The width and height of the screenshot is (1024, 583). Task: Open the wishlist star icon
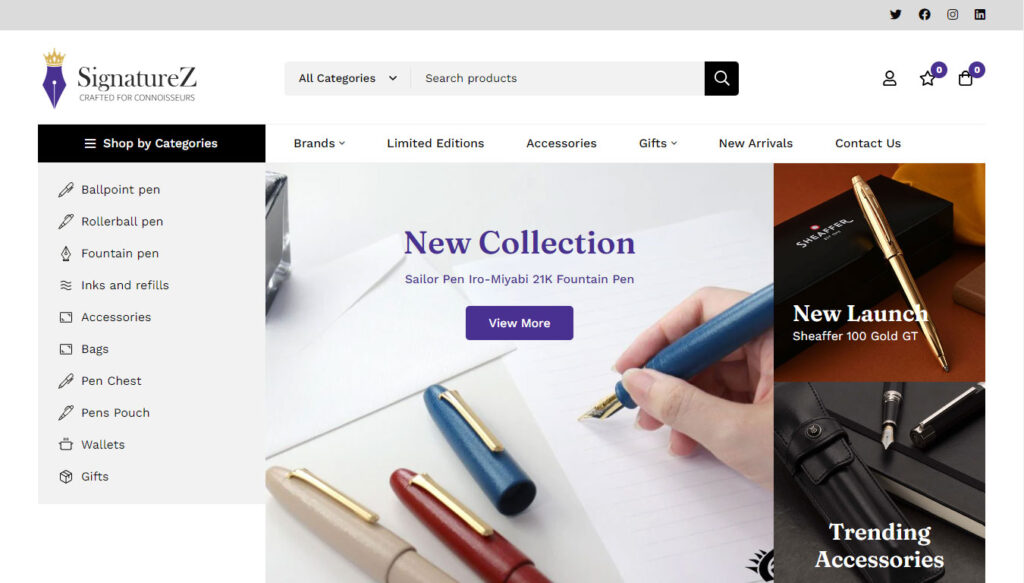pyautogui.click(x=927, y=78)
